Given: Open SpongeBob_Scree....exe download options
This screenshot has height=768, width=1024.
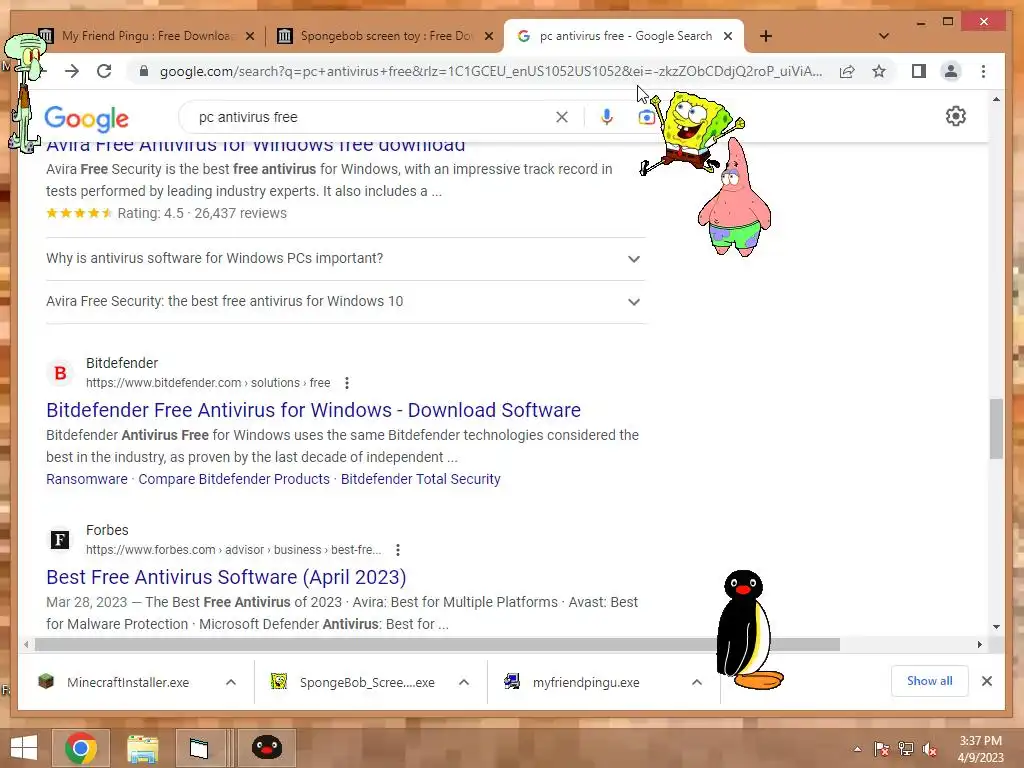Looking at the screenshot, I should point(464,682).
